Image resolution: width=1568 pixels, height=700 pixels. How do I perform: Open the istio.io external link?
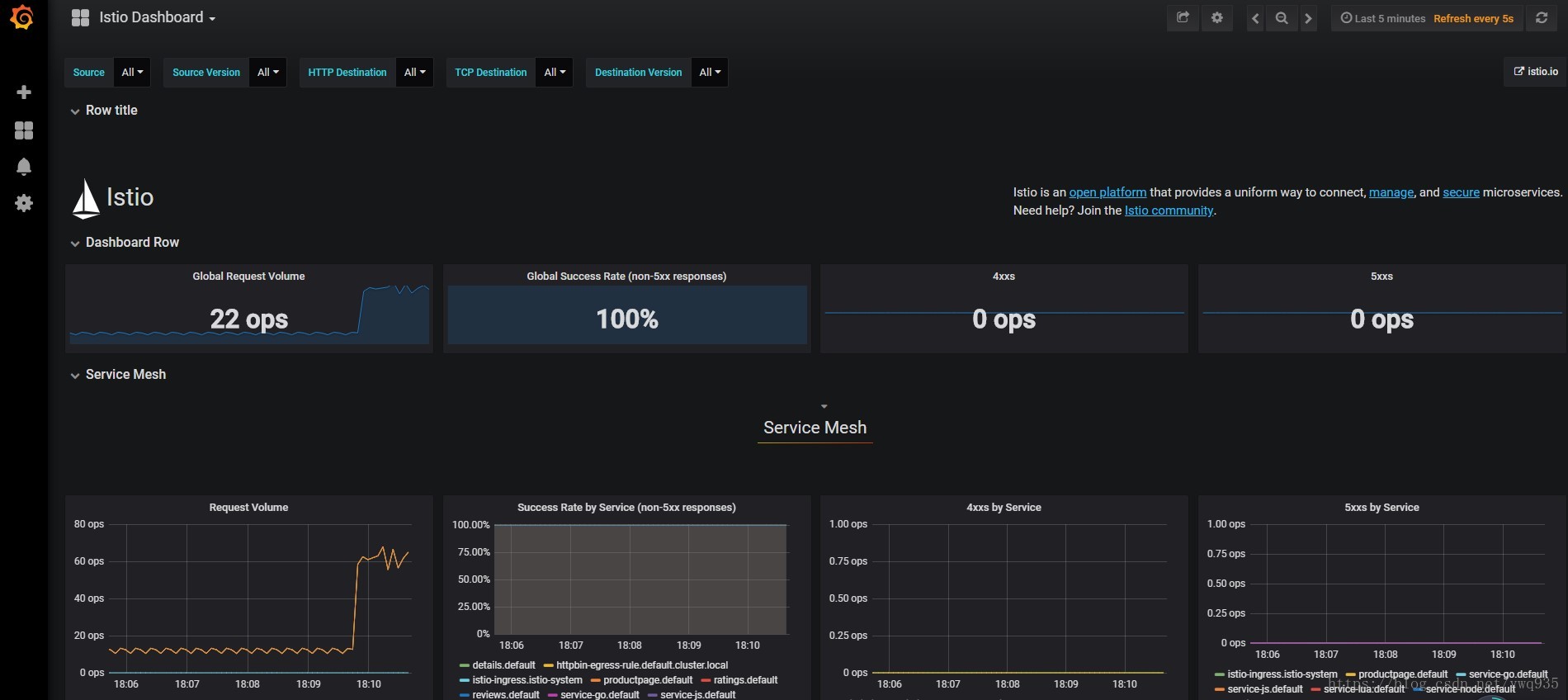point(1535,72)
